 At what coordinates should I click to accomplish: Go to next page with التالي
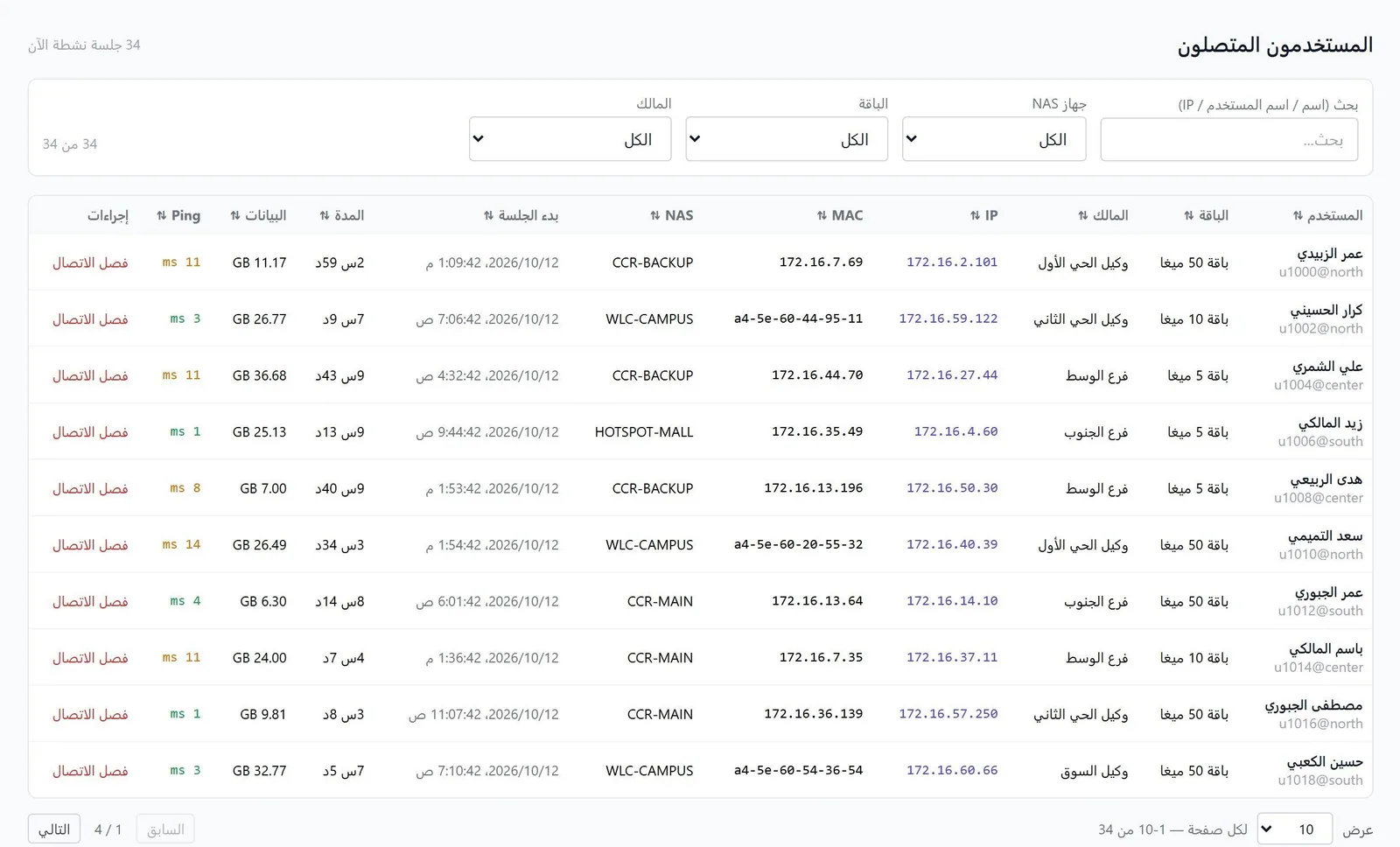point(54,829)
